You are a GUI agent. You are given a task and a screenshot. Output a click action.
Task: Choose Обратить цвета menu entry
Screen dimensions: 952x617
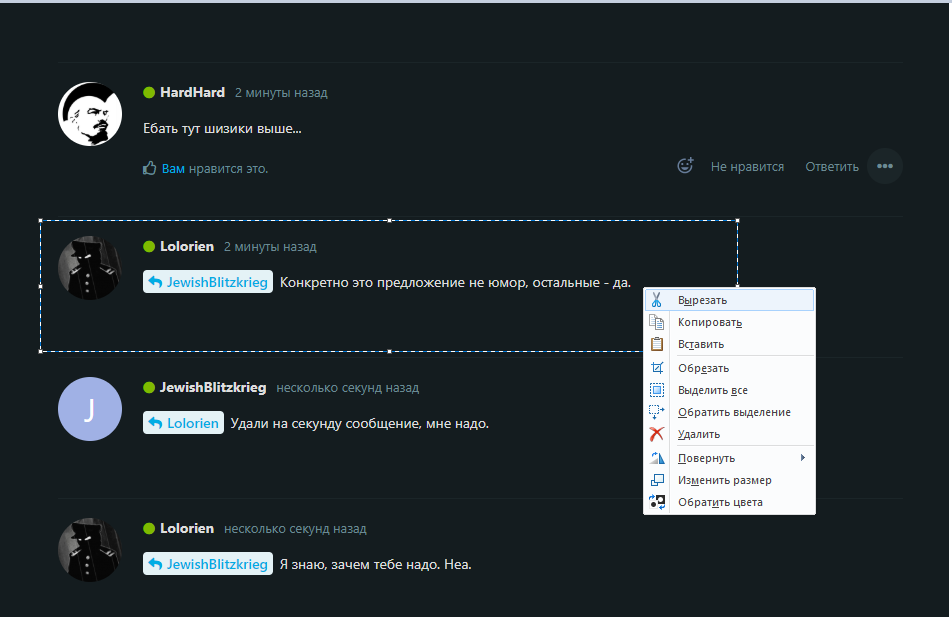tap(729, 502)
